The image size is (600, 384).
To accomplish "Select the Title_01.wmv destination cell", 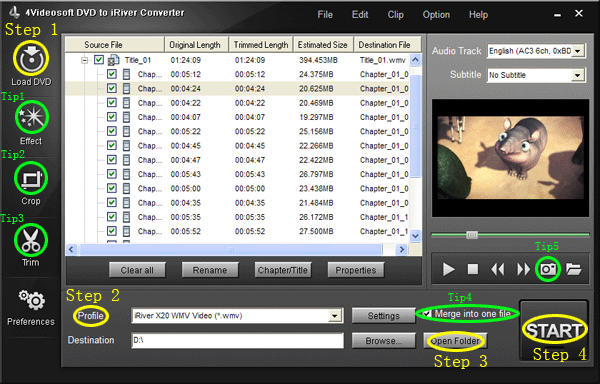I will tap(383, 60).
